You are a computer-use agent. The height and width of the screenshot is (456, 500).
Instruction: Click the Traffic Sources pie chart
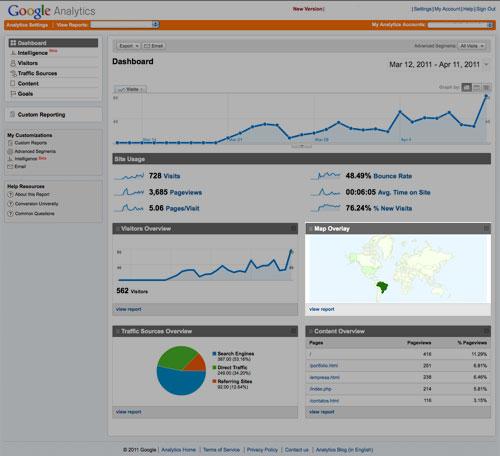(x=181, y=370)
